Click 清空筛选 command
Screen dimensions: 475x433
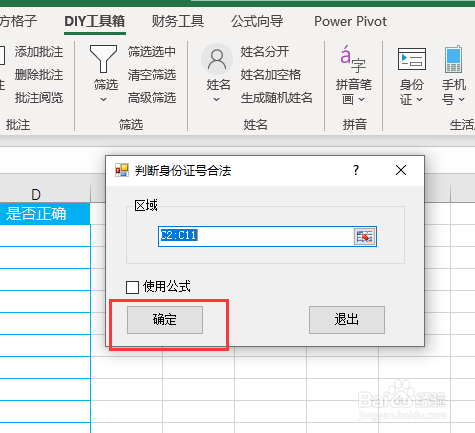click(x=152, y=75)
